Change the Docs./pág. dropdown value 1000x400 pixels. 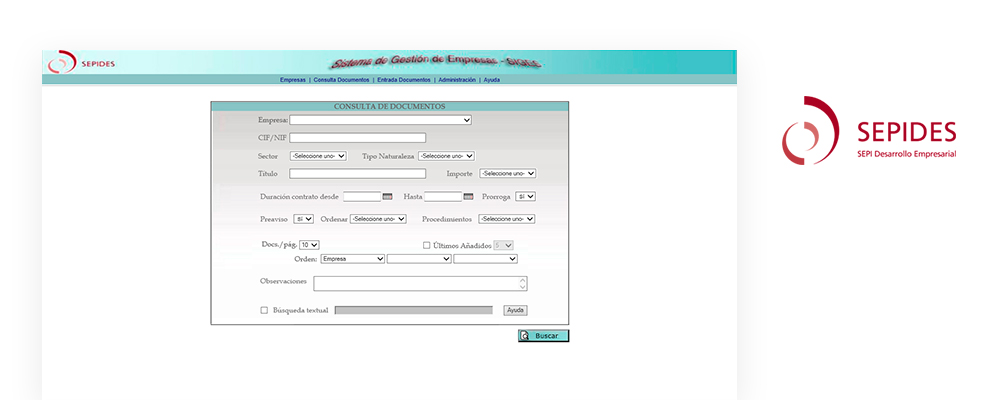pyautogui.click(x=309, y=245)
